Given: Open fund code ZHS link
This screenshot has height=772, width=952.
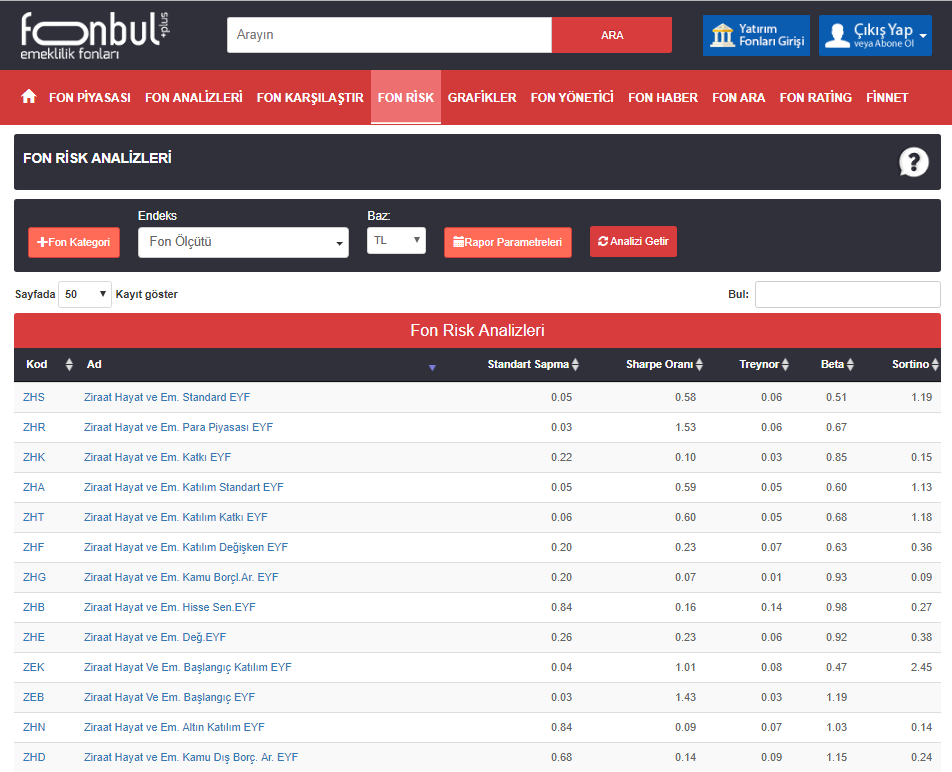Looking at the screenshot, I should pos(34,397).
